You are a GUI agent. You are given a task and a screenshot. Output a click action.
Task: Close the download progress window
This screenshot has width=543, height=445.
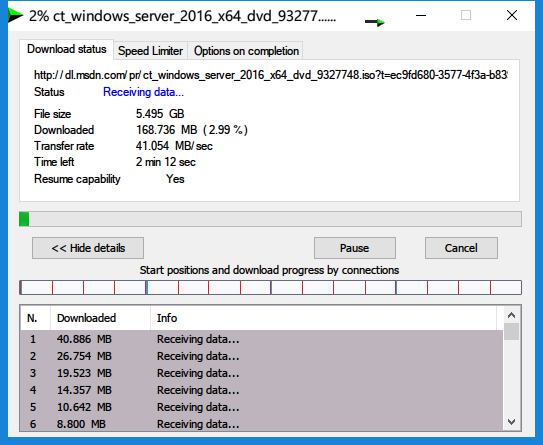click(x=512, y=15)
